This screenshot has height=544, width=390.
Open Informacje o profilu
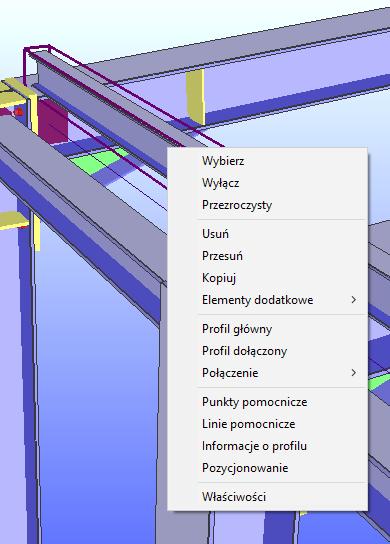coord(267,446)
